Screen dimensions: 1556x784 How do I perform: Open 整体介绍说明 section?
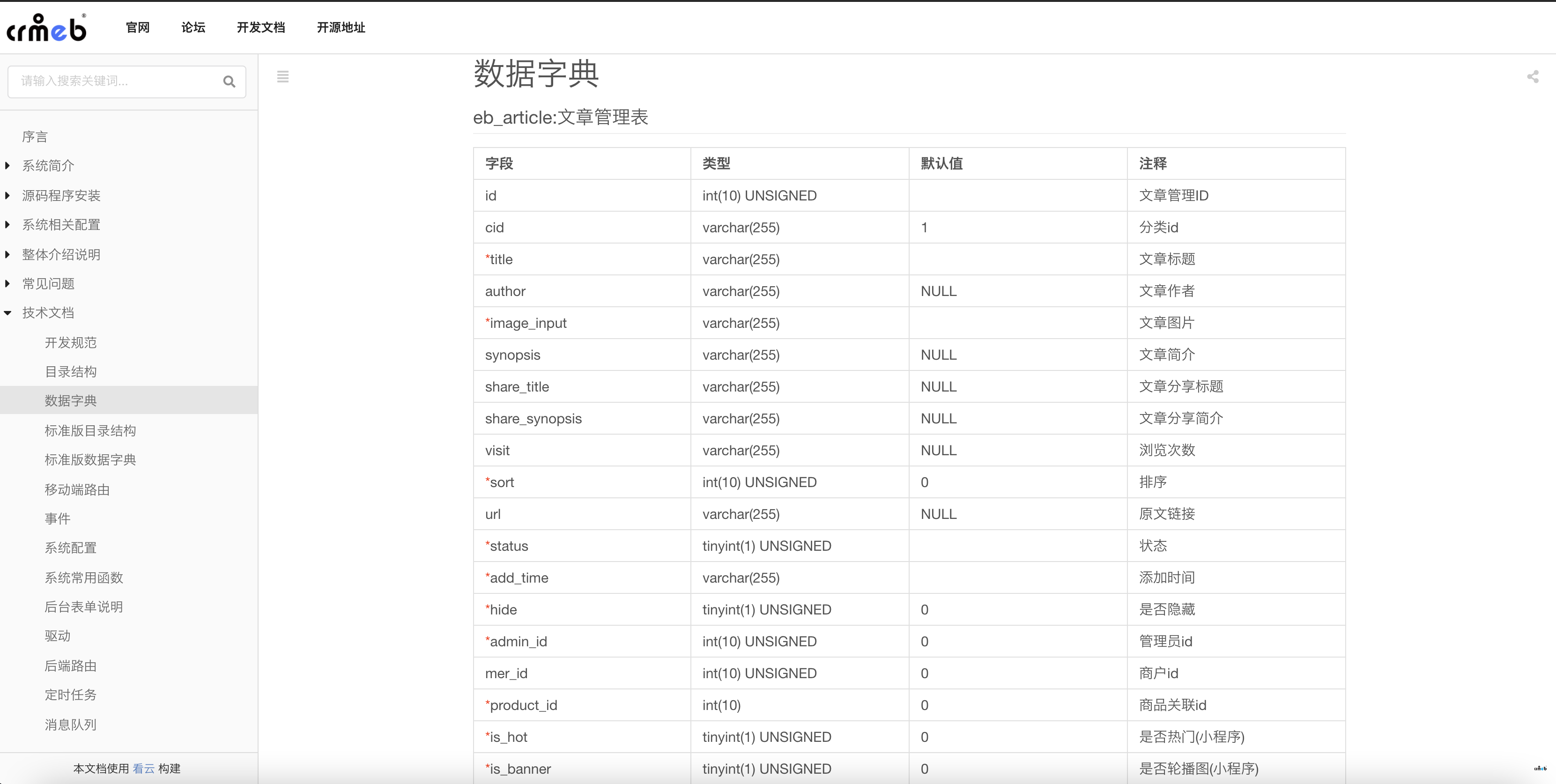(x=61, y=254)
